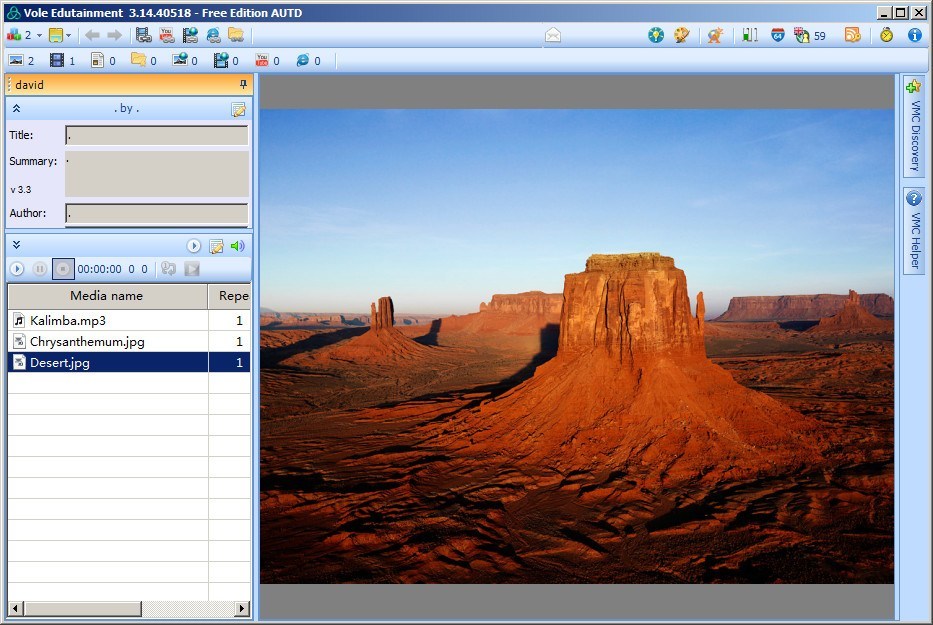The image size is (933, 625).
Task: Enable repeat in the playback controls
Action: click(x=167, y=267)
